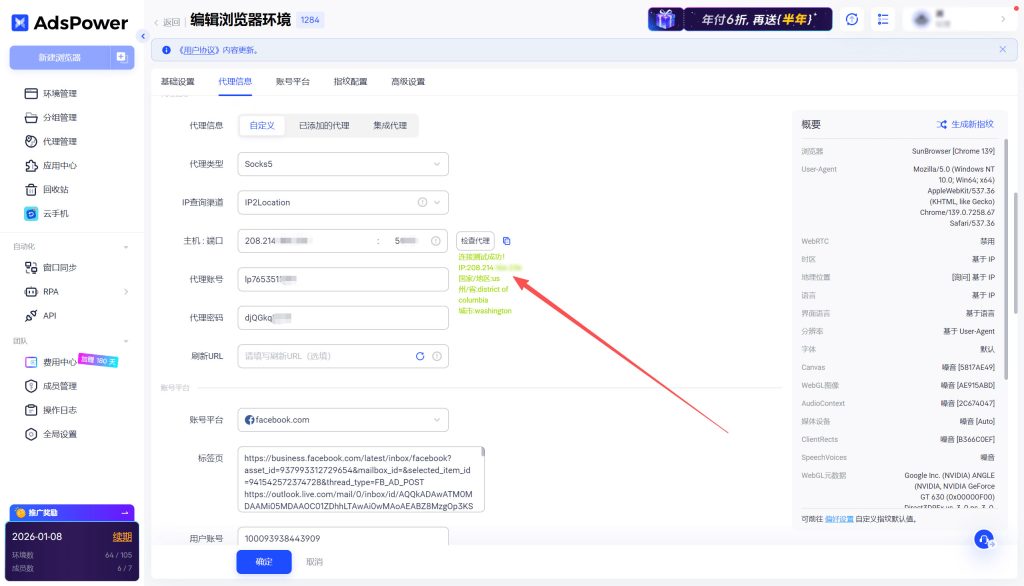Click info icon in IP查询渠道 field
This screenshot has width=1024, height=586.
[x=422, y=202]
